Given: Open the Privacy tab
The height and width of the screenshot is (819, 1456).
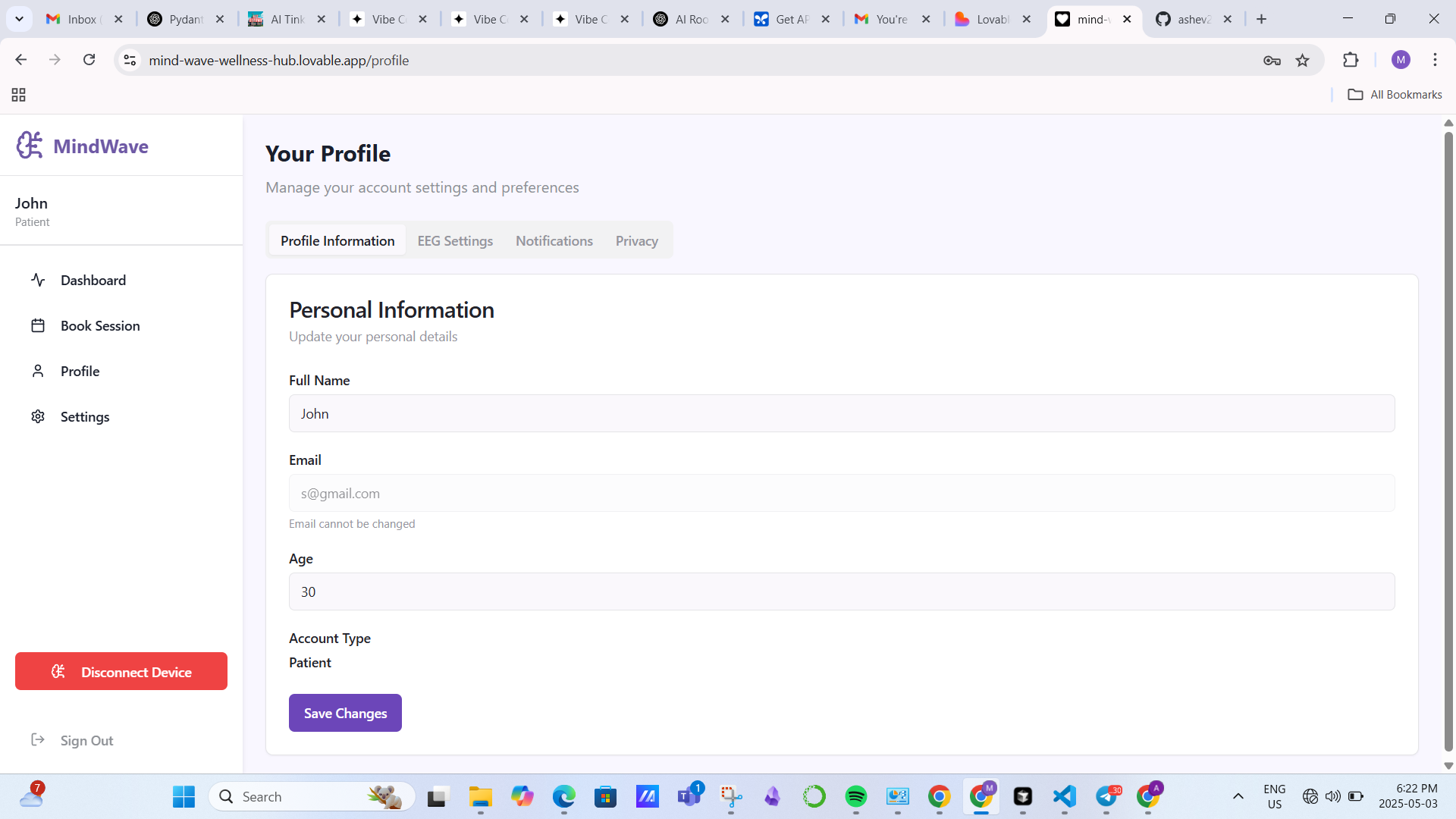Looking at the screenshot, I should [636, 241].
